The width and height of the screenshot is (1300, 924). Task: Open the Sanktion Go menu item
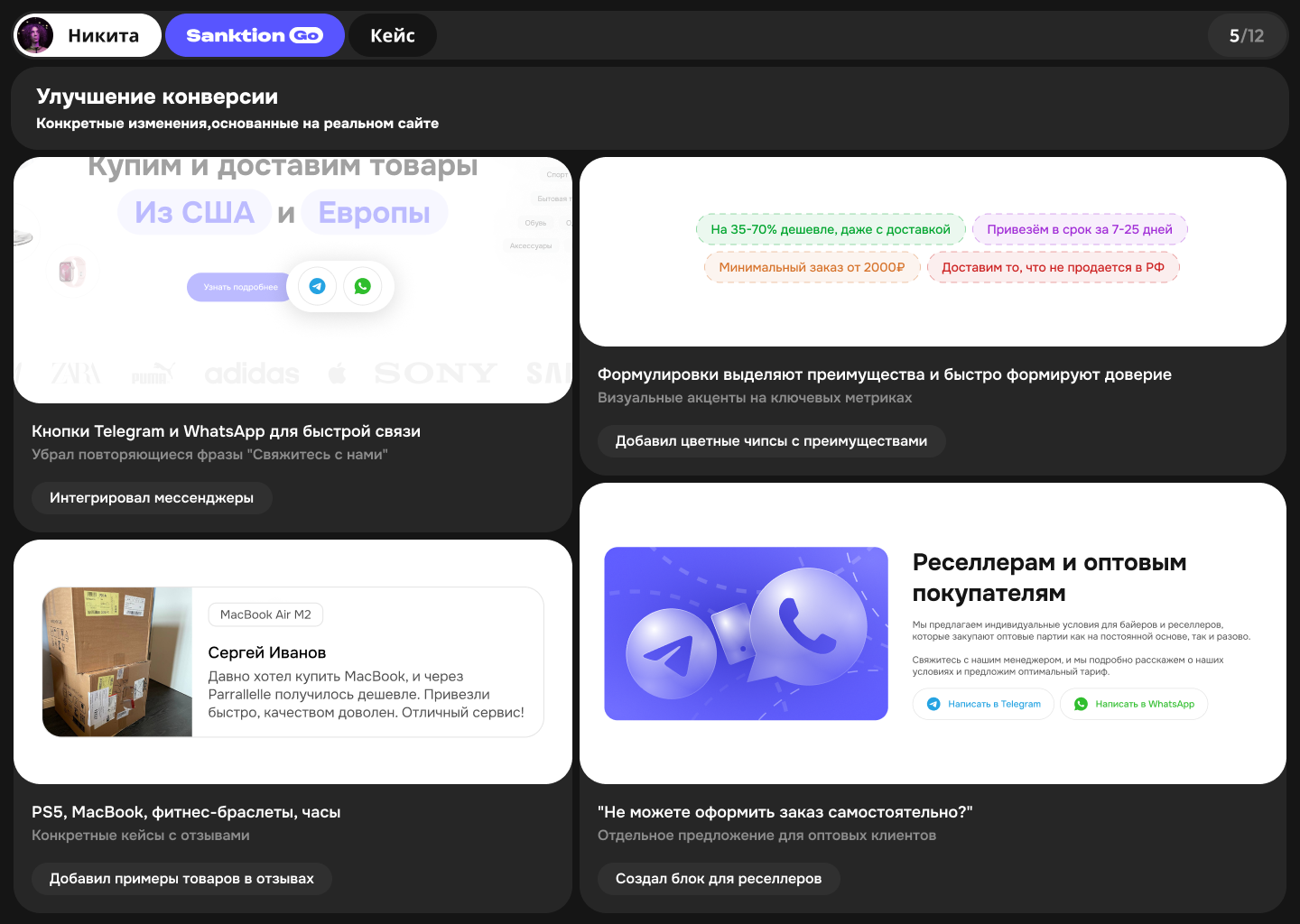255,34
